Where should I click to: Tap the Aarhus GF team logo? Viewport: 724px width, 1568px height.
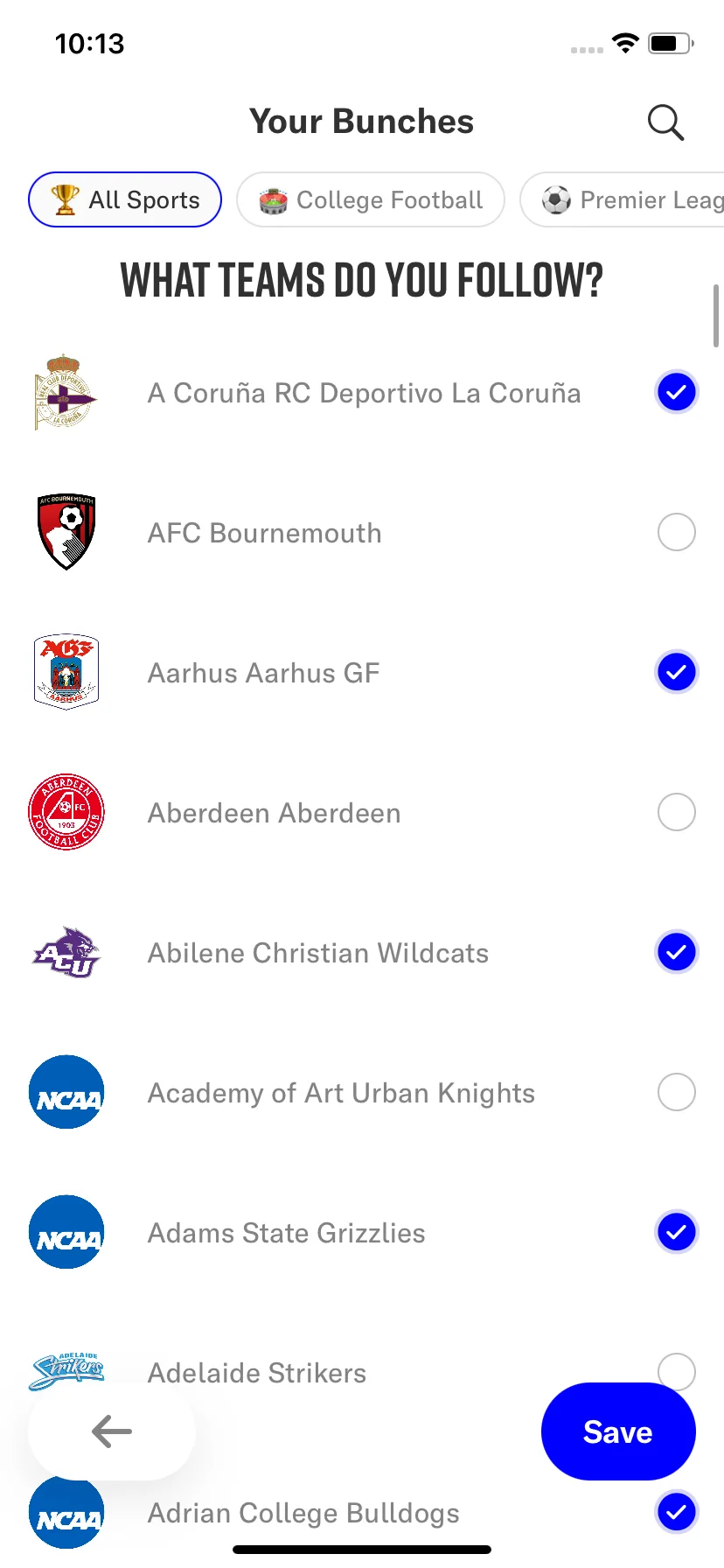tap(66, 672)
